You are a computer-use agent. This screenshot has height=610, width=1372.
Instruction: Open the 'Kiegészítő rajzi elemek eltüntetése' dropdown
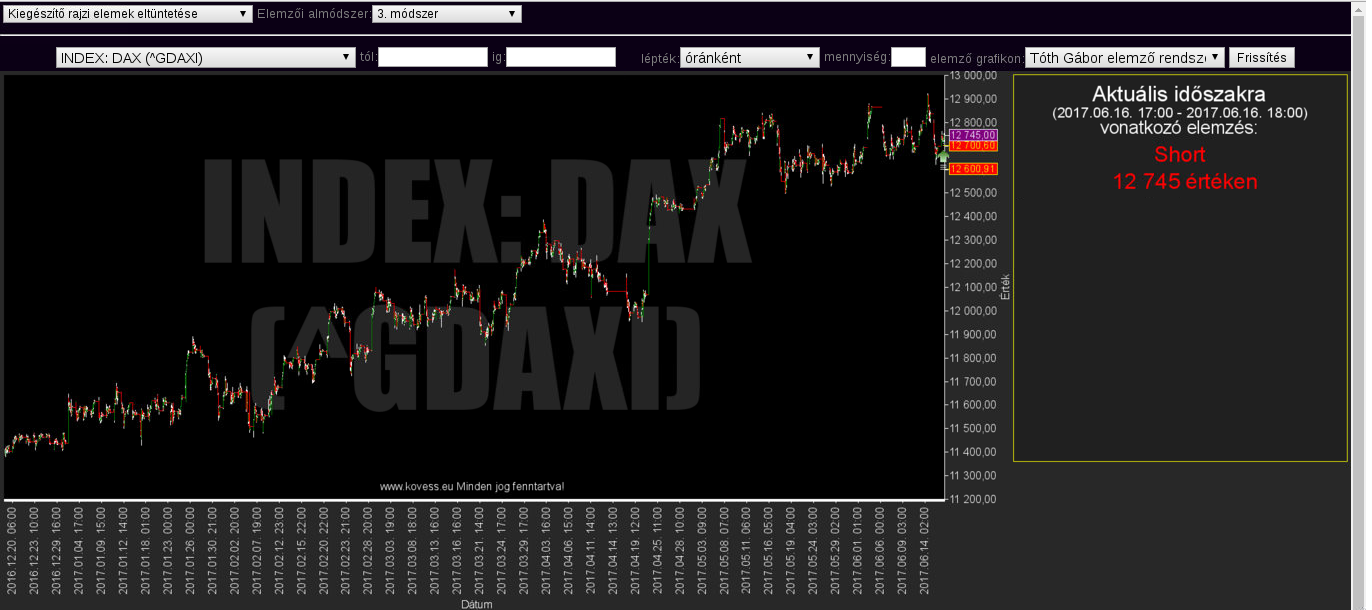[x=127, y=14]
